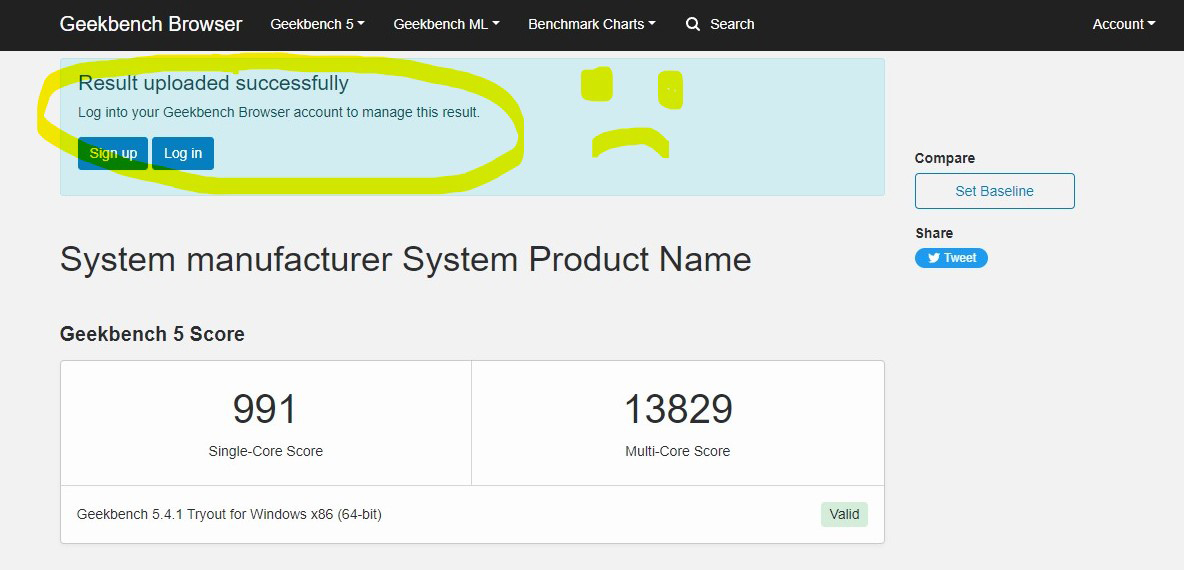The image size is (1184, 570).
Task: Share result with the Tweet button
Action: pos(951,257)
